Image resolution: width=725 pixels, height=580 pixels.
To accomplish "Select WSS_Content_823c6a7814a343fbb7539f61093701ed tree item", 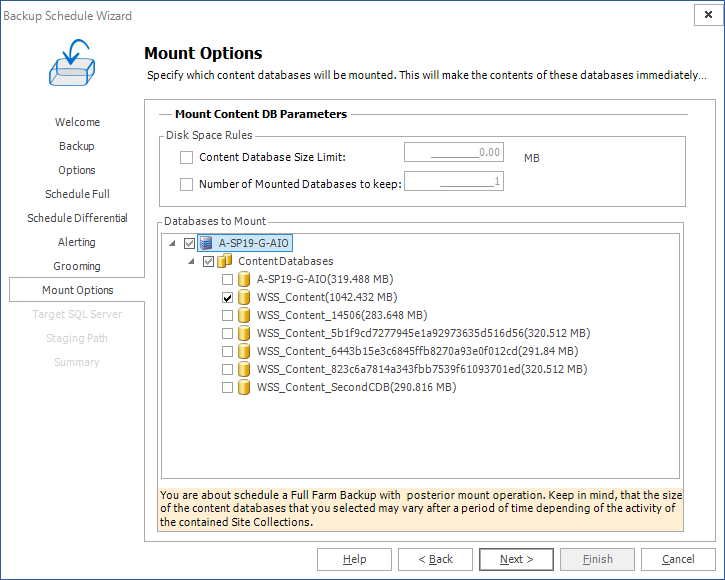I will pyautogui.click(x=421, y=369).
